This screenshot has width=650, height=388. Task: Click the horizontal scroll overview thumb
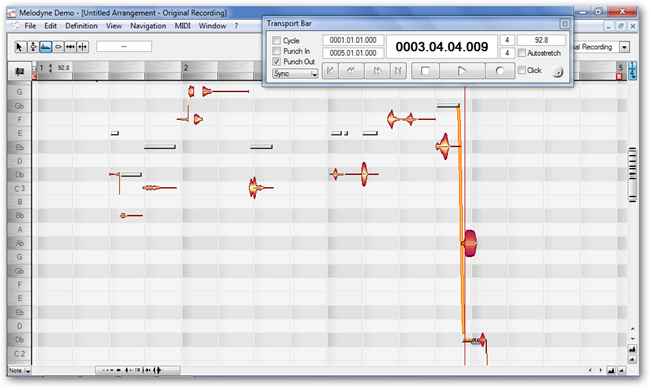click(138, 370)
